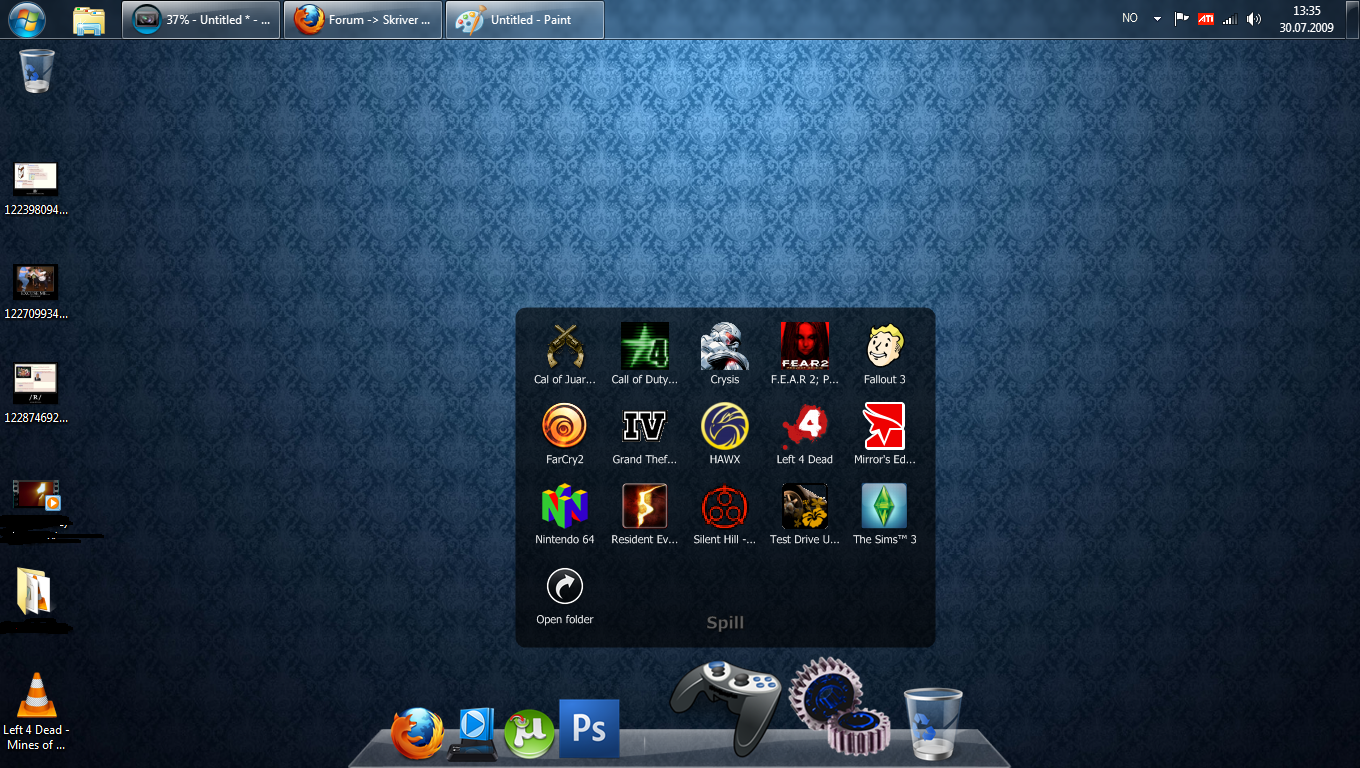Launch Nintendo 64 emulator icon

tap(565, 507)
